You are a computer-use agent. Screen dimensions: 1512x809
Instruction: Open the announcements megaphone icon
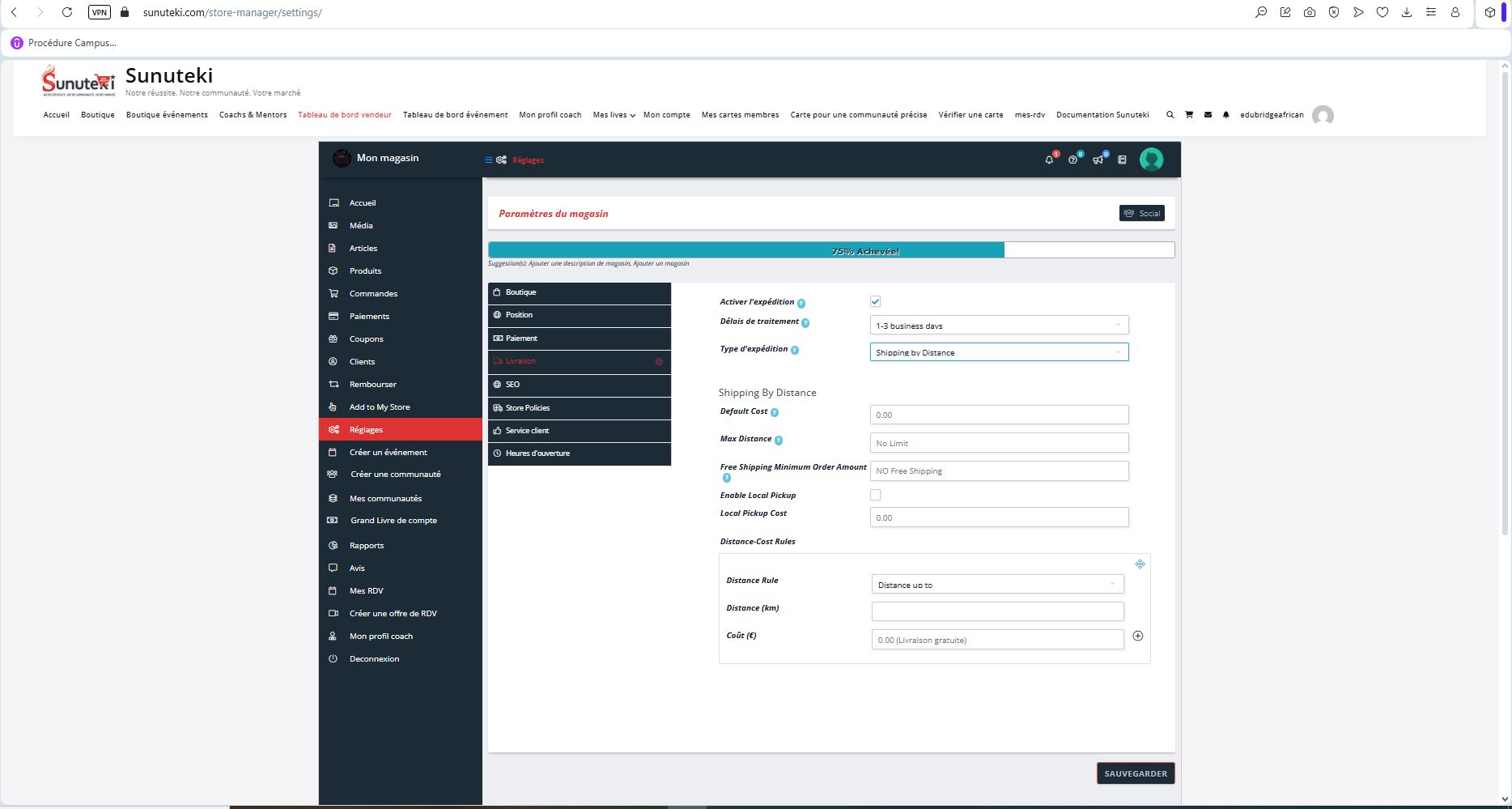pyautogui.click(x=1098, y=160)
